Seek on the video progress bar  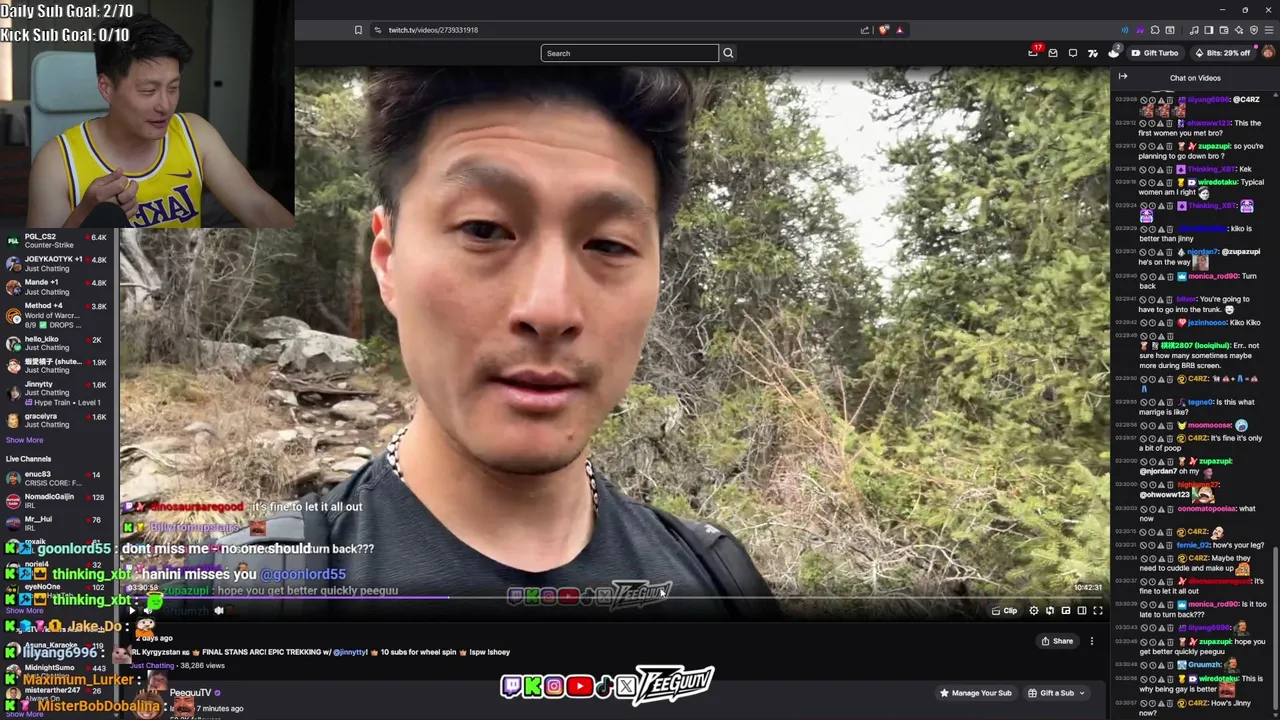pyautogui.click(x=615, y=599)
